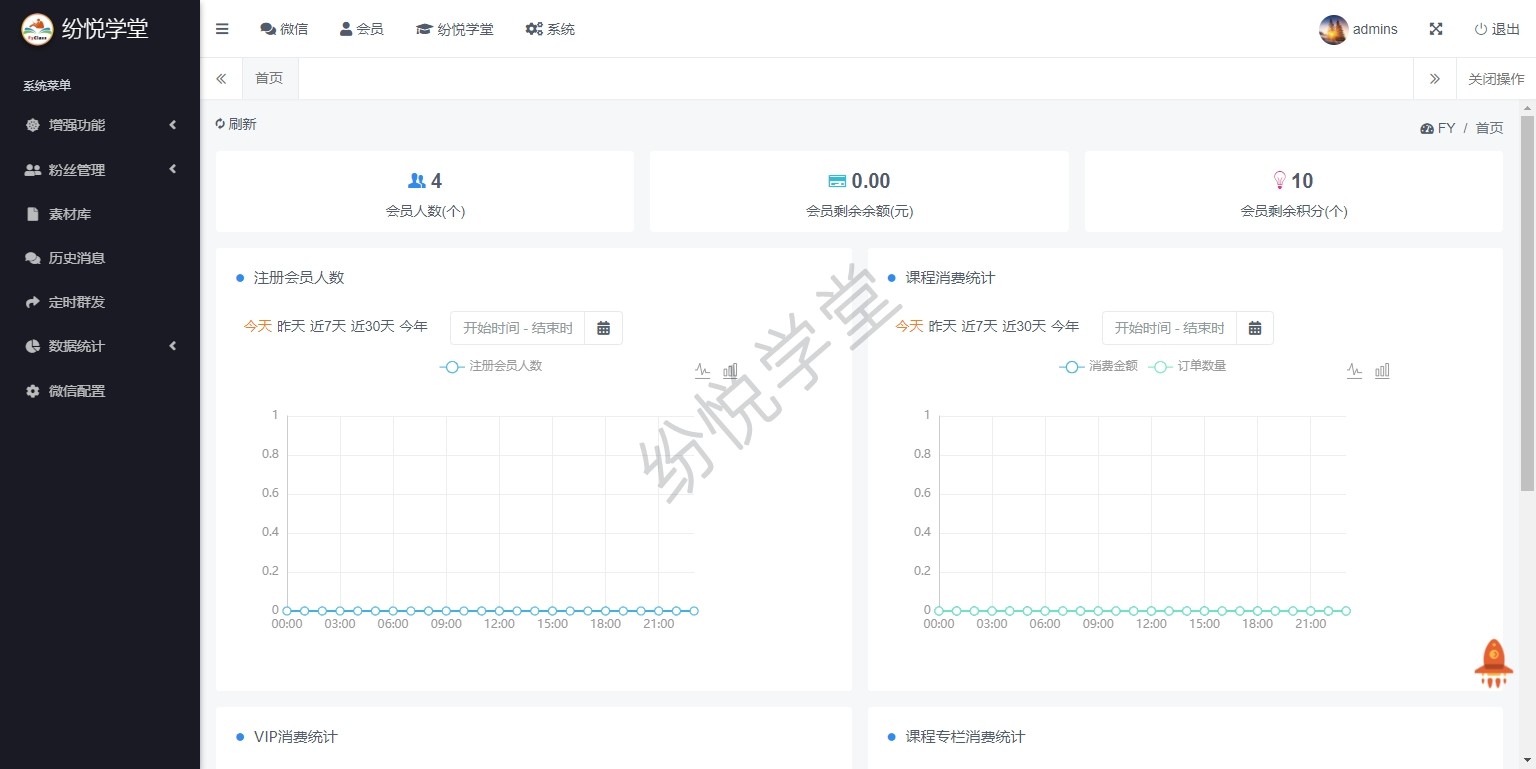Open calendar picker in 课程消费统计 panel
This screenshot has height=769, width=1536.
[x=1254, y=328]
